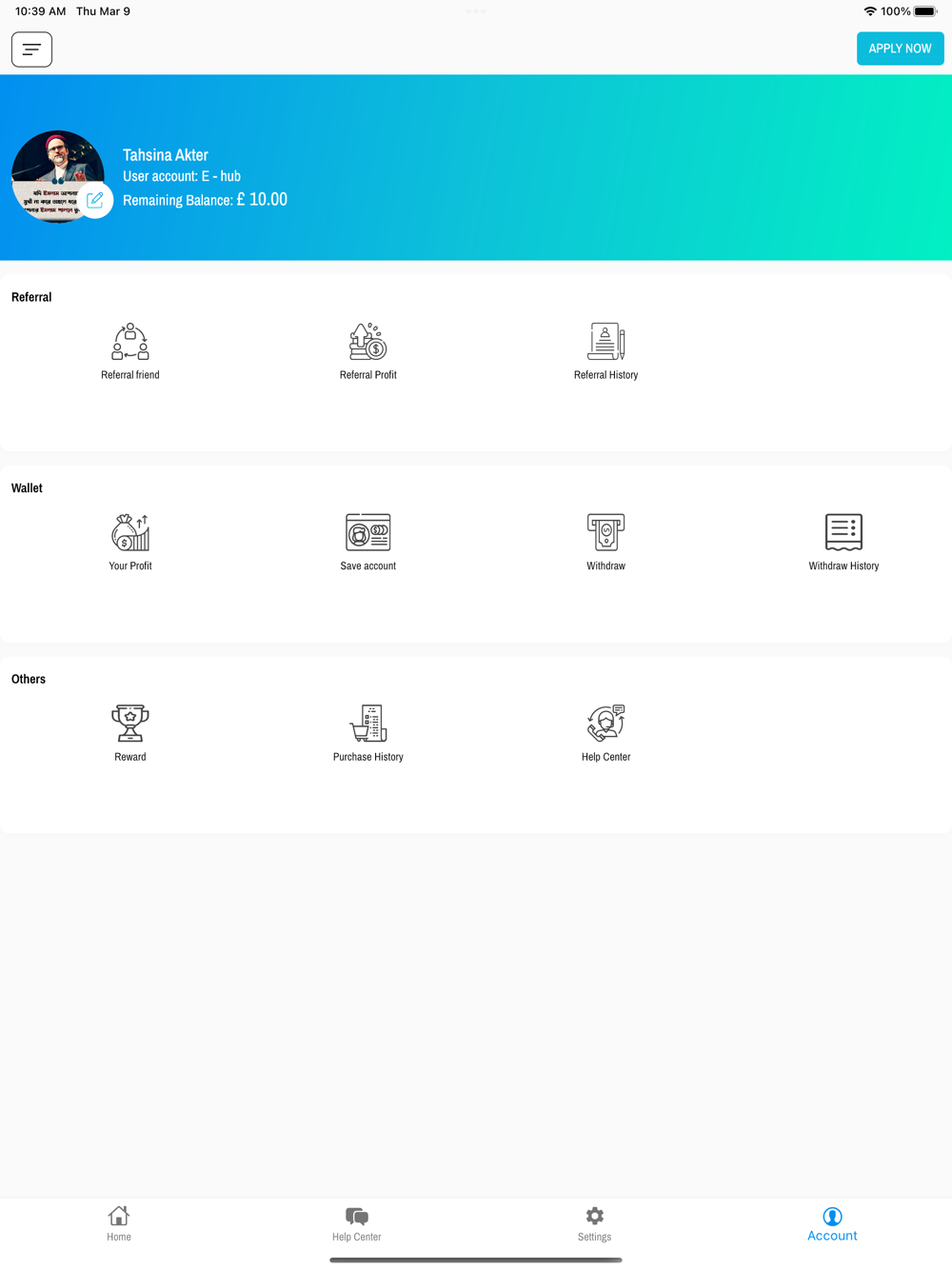Switch to the Settings tab

(x=595, y=1224)
